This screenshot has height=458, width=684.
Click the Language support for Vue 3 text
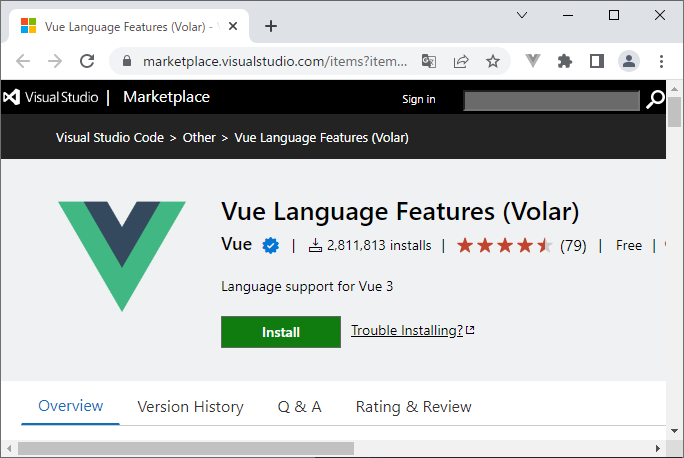tap(307, 287)
